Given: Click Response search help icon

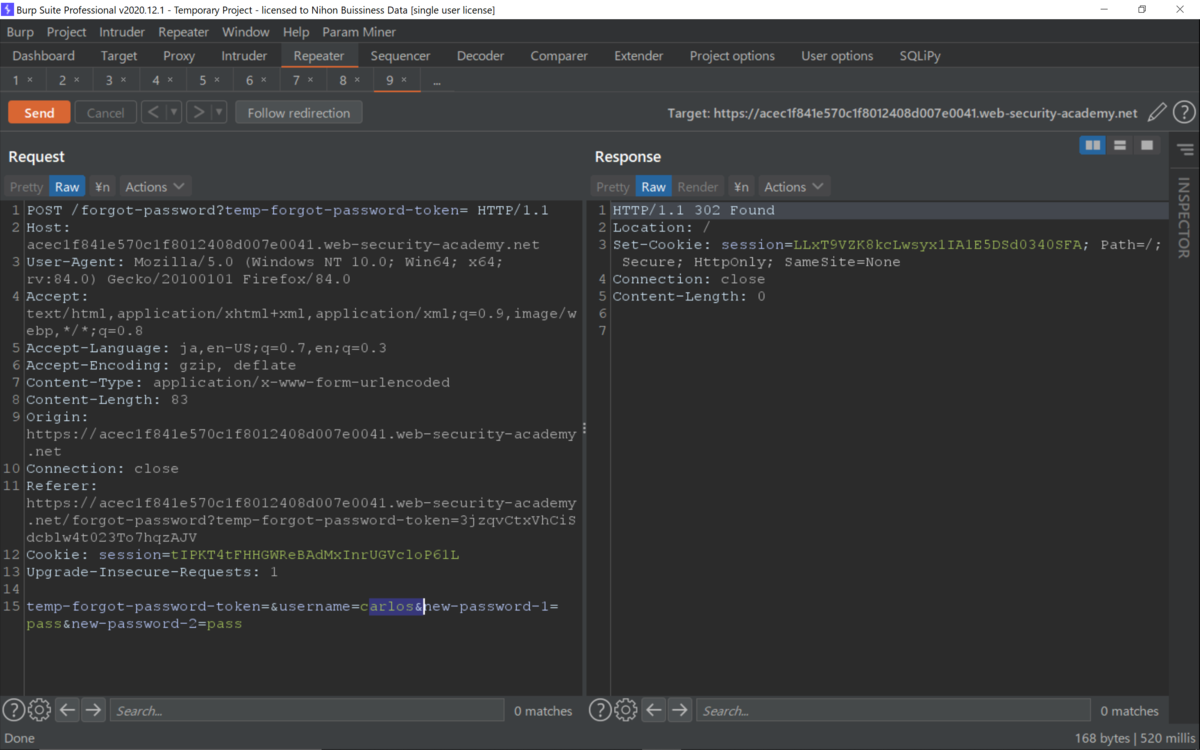Looking at the screenshot, I should point(599,710).
